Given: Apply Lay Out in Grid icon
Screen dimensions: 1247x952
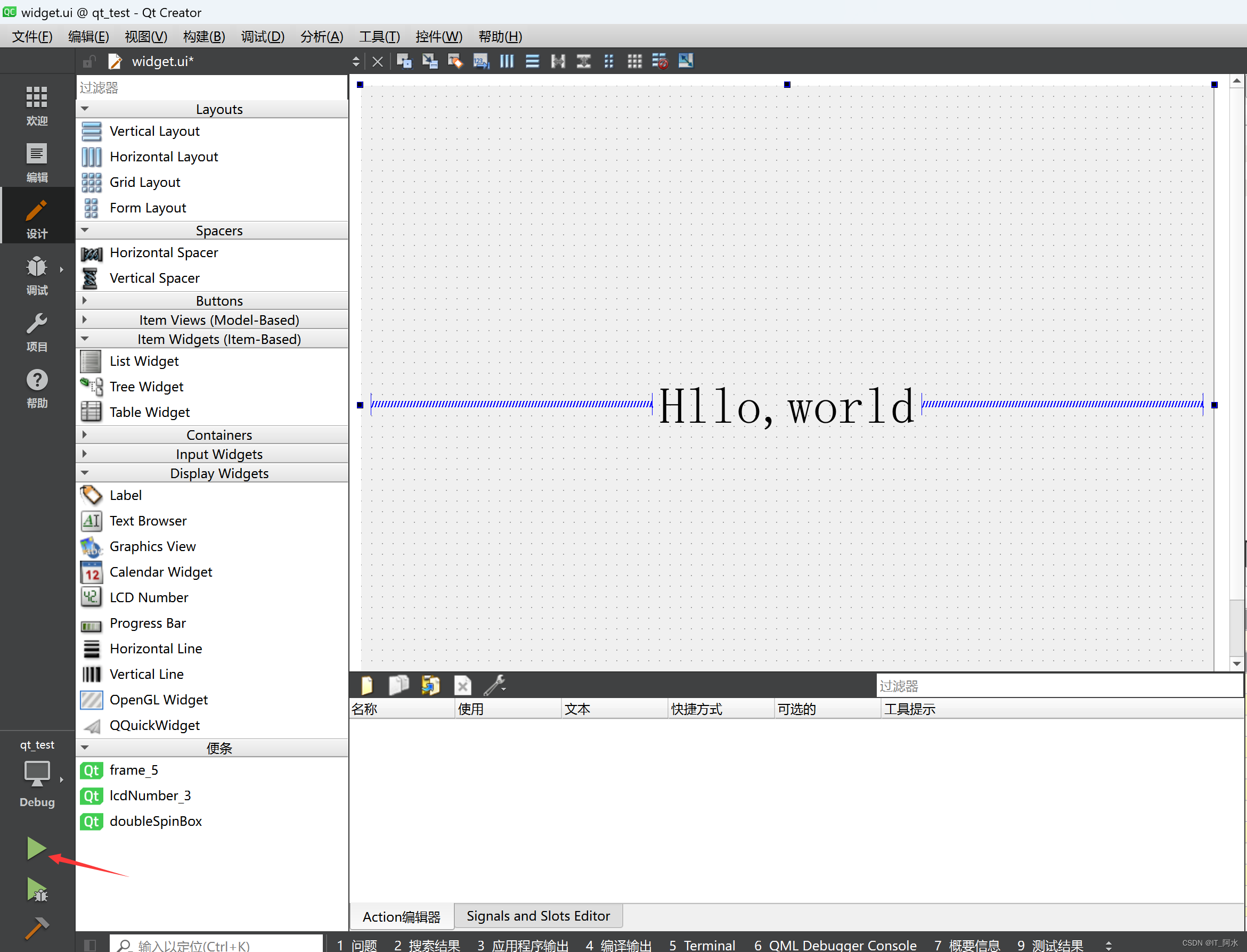Looking at the screenshot, I should [x=634, y=61].
